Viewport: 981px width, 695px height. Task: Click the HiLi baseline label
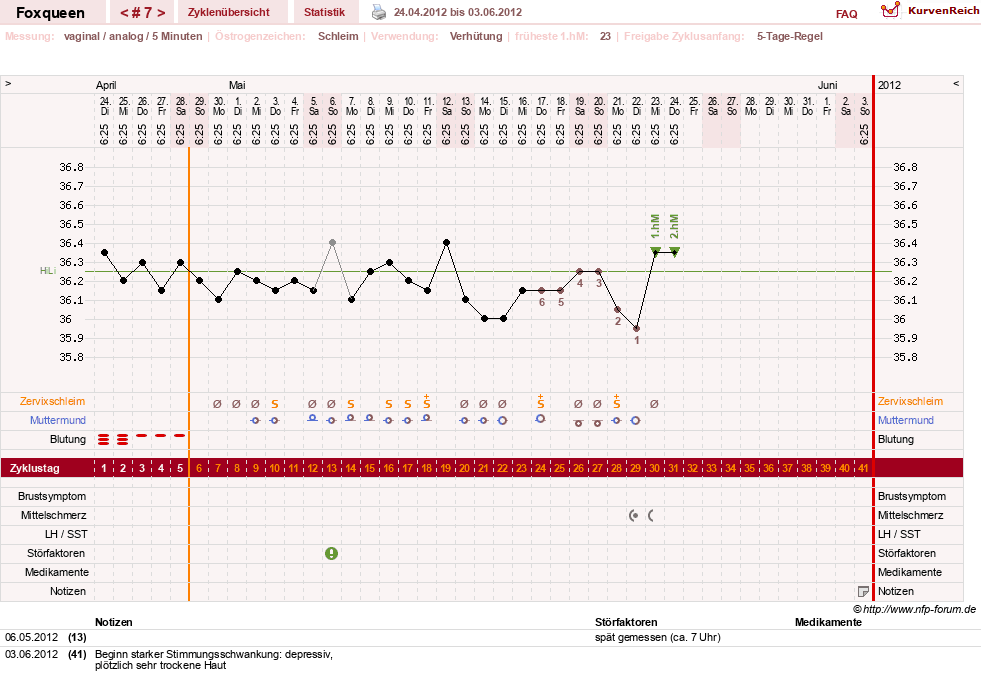click(x=48, y=271)
